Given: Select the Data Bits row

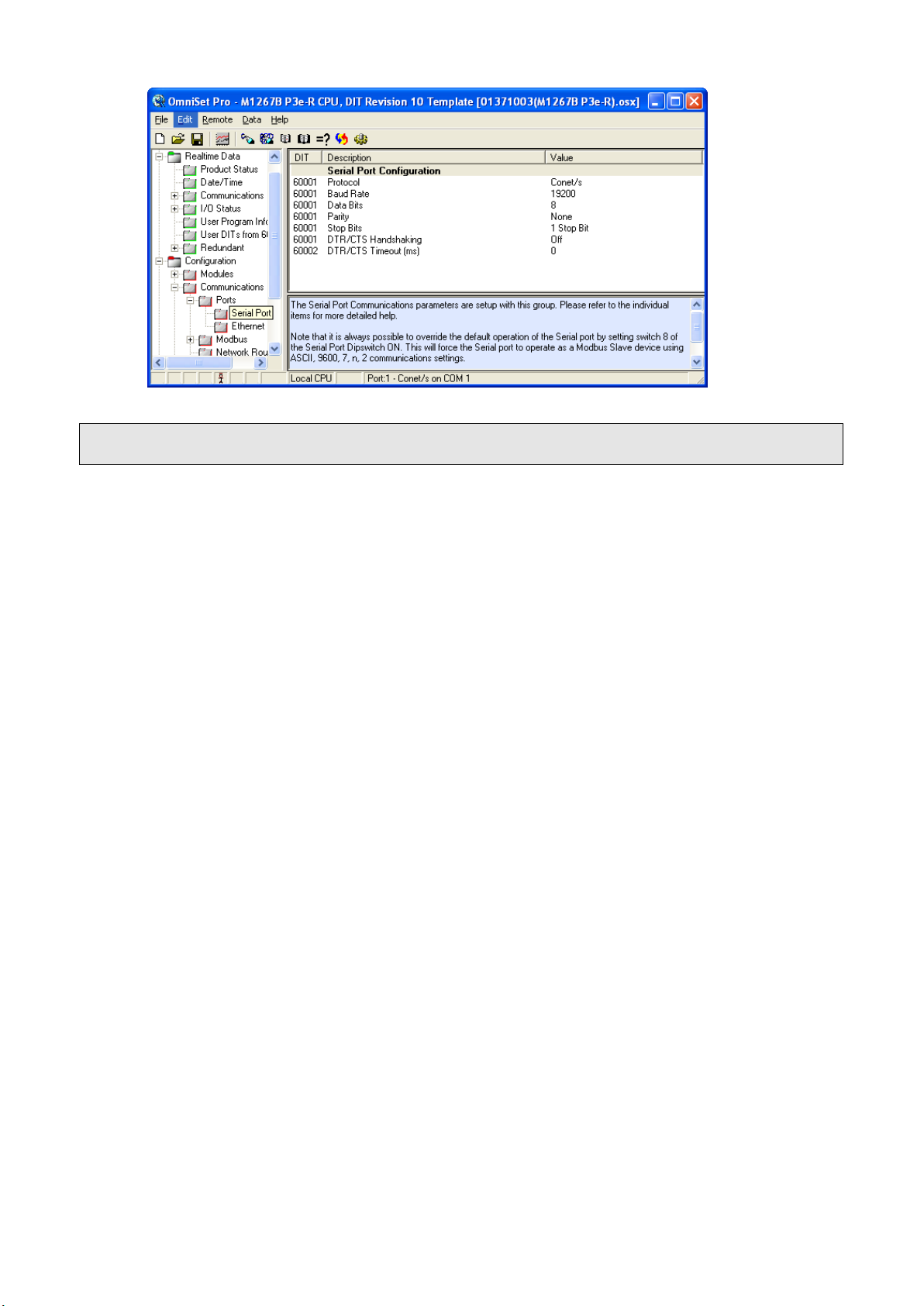Looking at the screenshot, I should (x=496, y=205).
